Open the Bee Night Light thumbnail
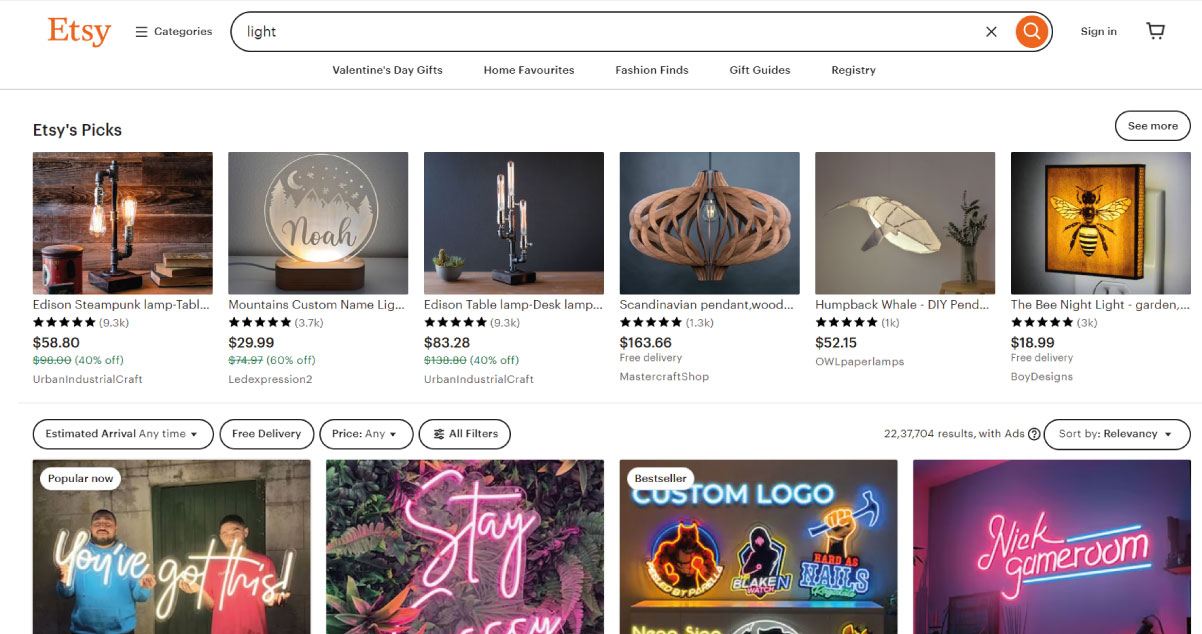 [x=1100, y=222]
